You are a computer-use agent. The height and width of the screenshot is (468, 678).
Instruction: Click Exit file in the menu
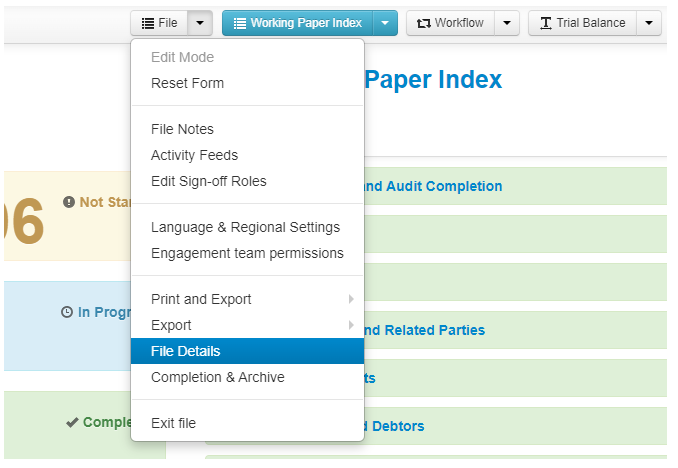(x=173, y=423)
